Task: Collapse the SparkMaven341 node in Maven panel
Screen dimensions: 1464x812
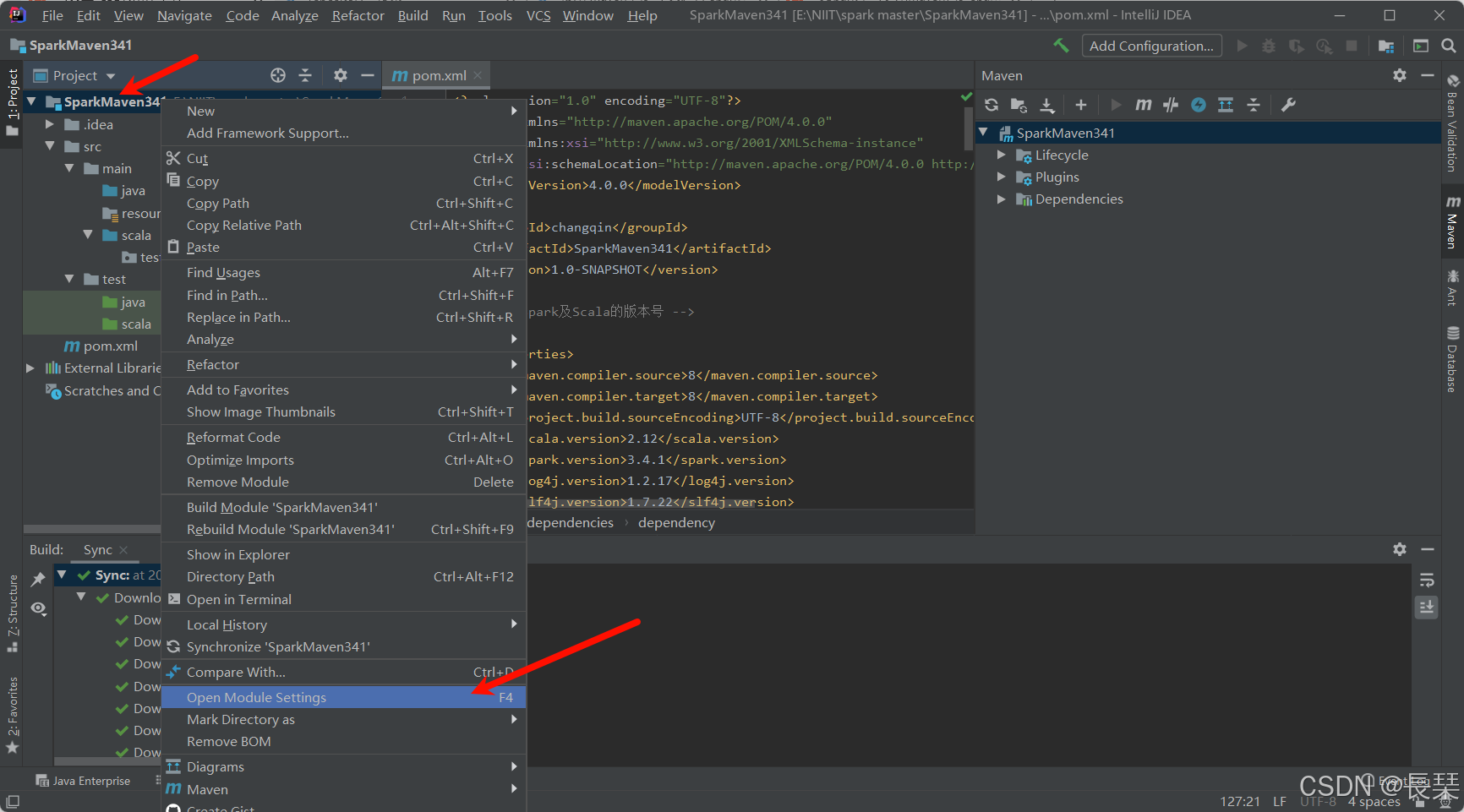Action: [984, 133]
